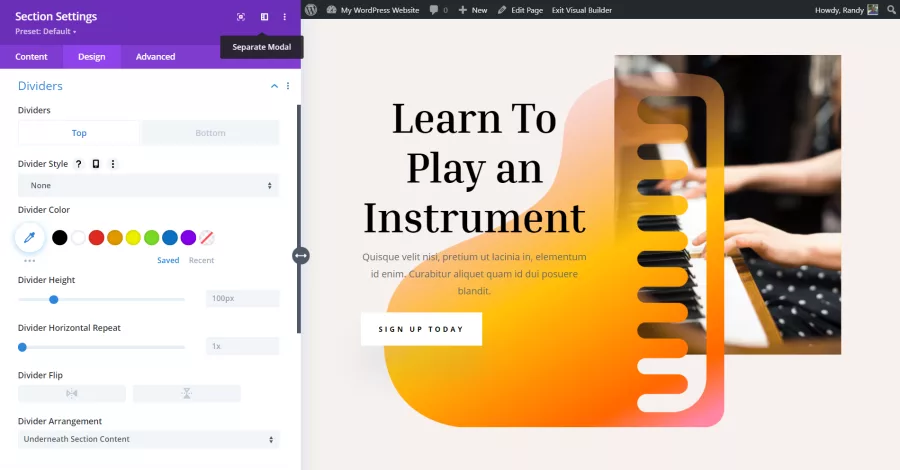Click the Divider Height slider handle
The height and width of the screenshot is (470, 900).
coord(53,300)
